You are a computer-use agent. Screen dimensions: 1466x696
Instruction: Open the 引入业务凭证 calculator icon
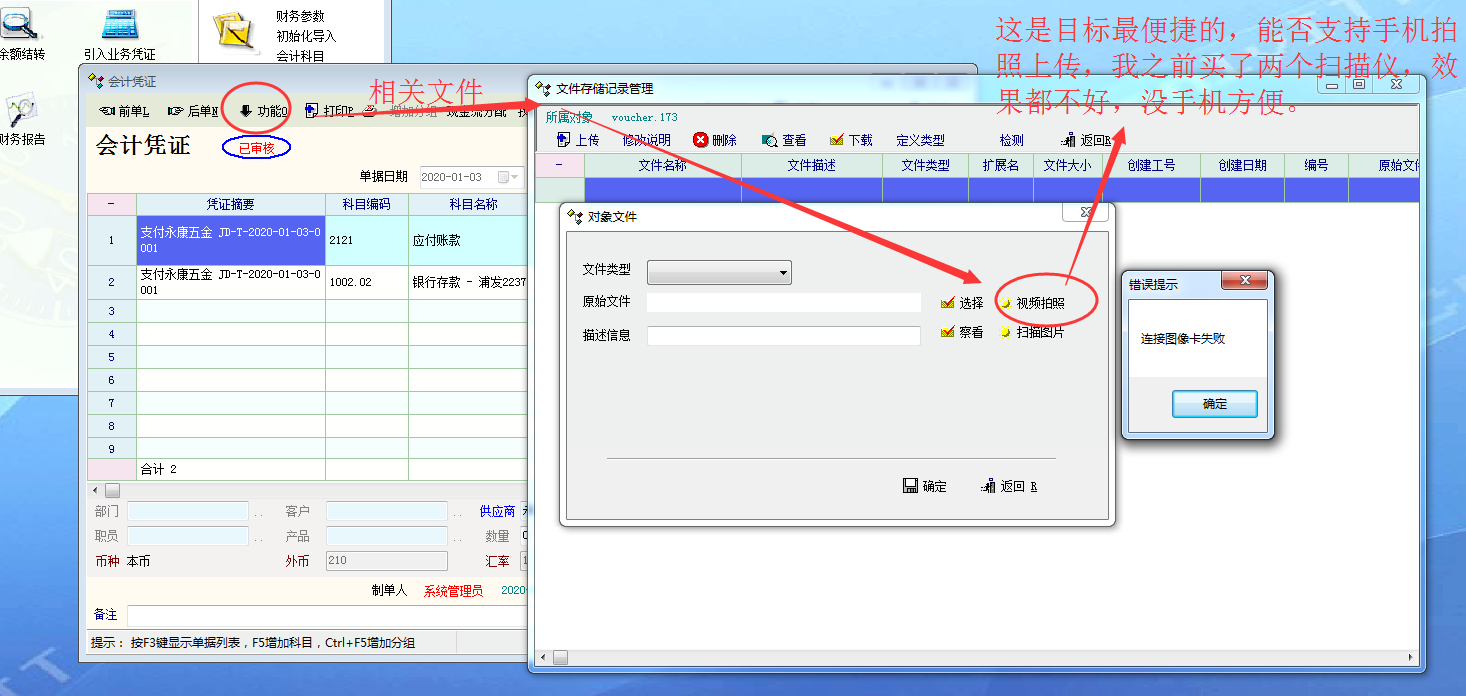tap(119, 26)
